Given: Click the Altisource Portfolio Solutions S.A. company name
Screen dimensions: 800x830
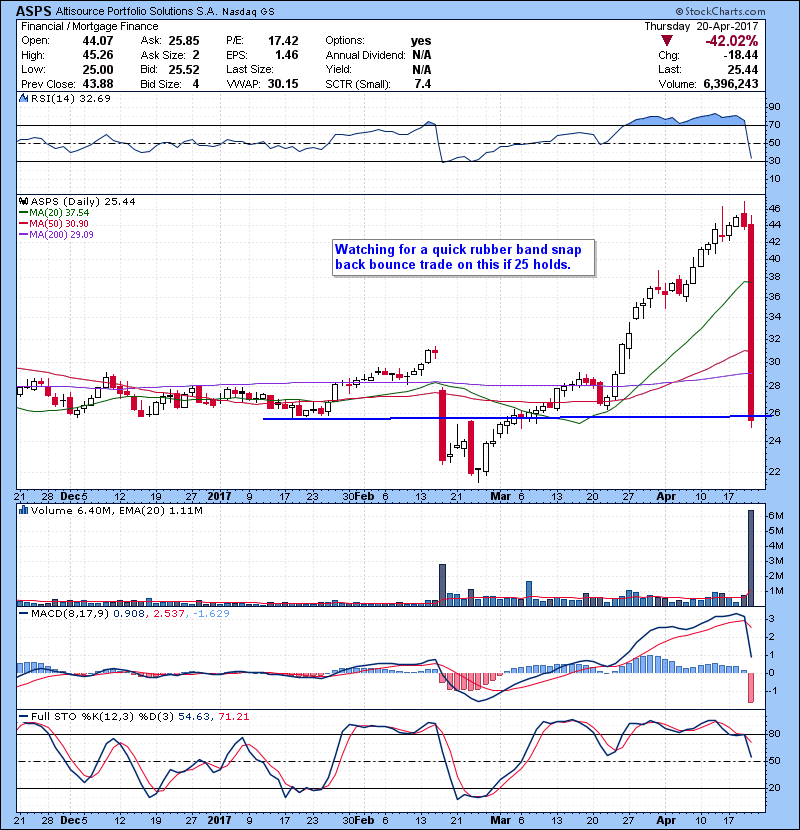Looking at the screenshot, I should [136, 11].
